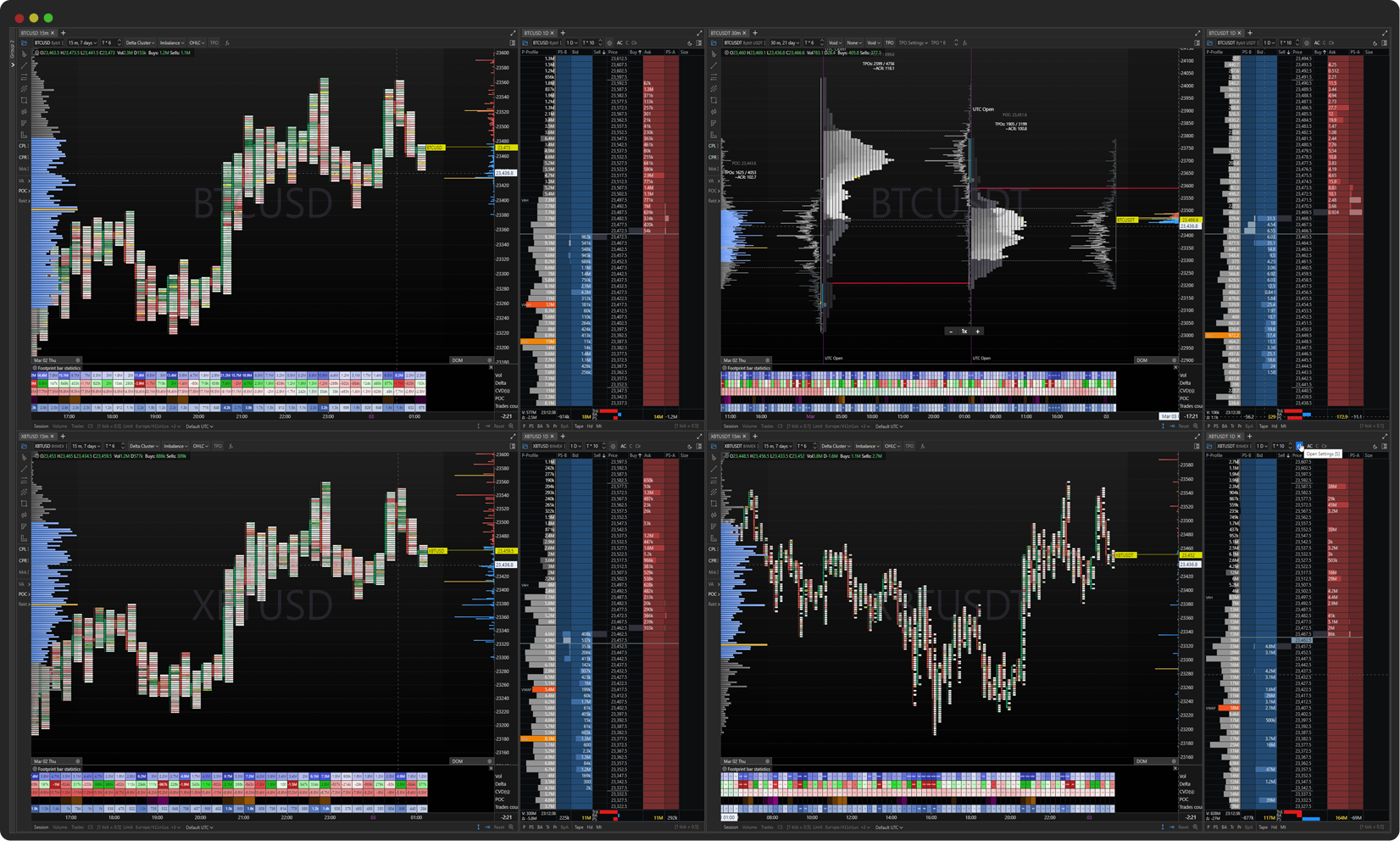Toggle TPO in XBTUSD 15m toolbar
Image resolution: width=1400 pixels, height=841 pixels.
pos(218,446)
